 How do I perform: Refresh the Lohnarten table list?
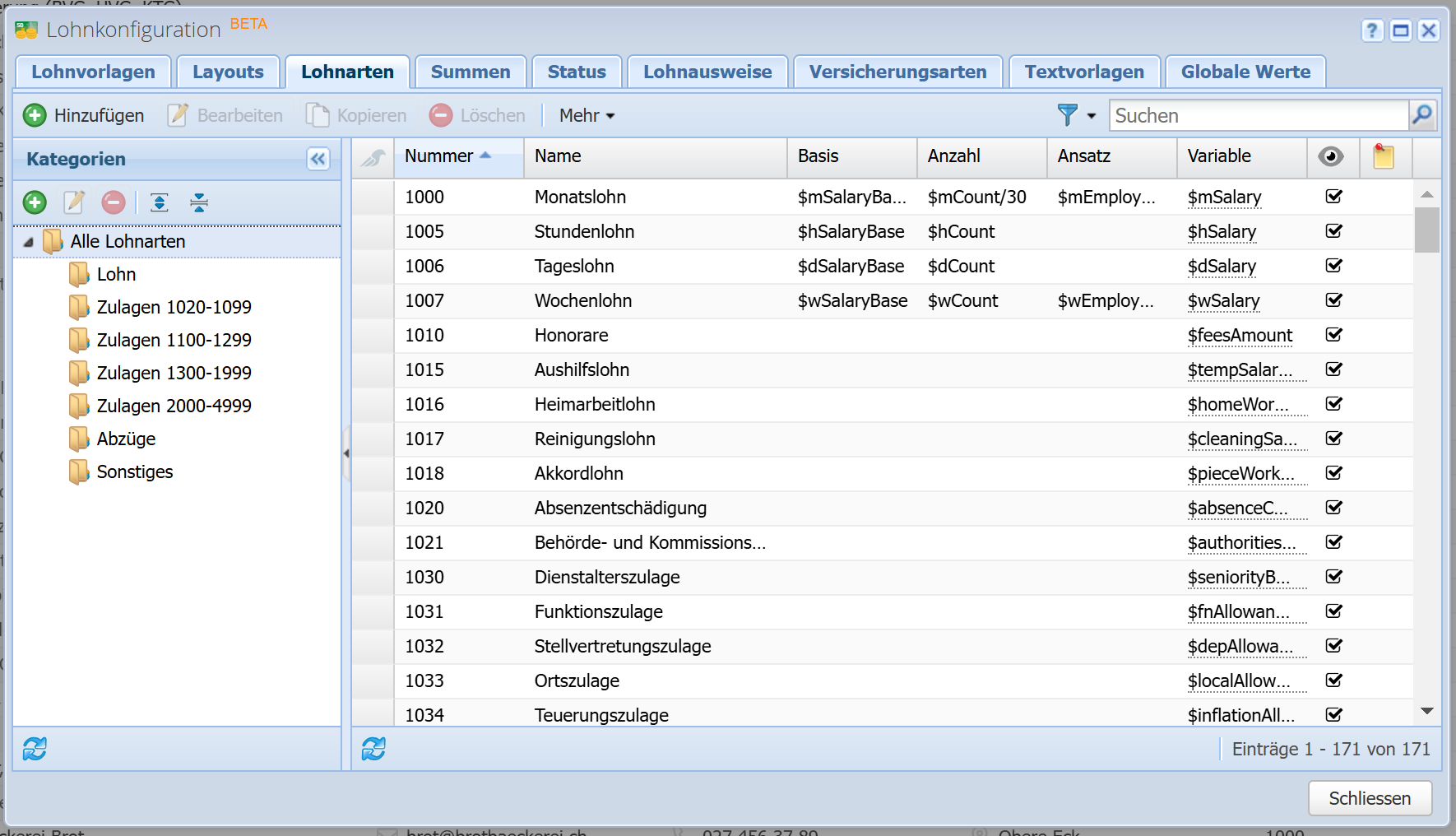373,749
